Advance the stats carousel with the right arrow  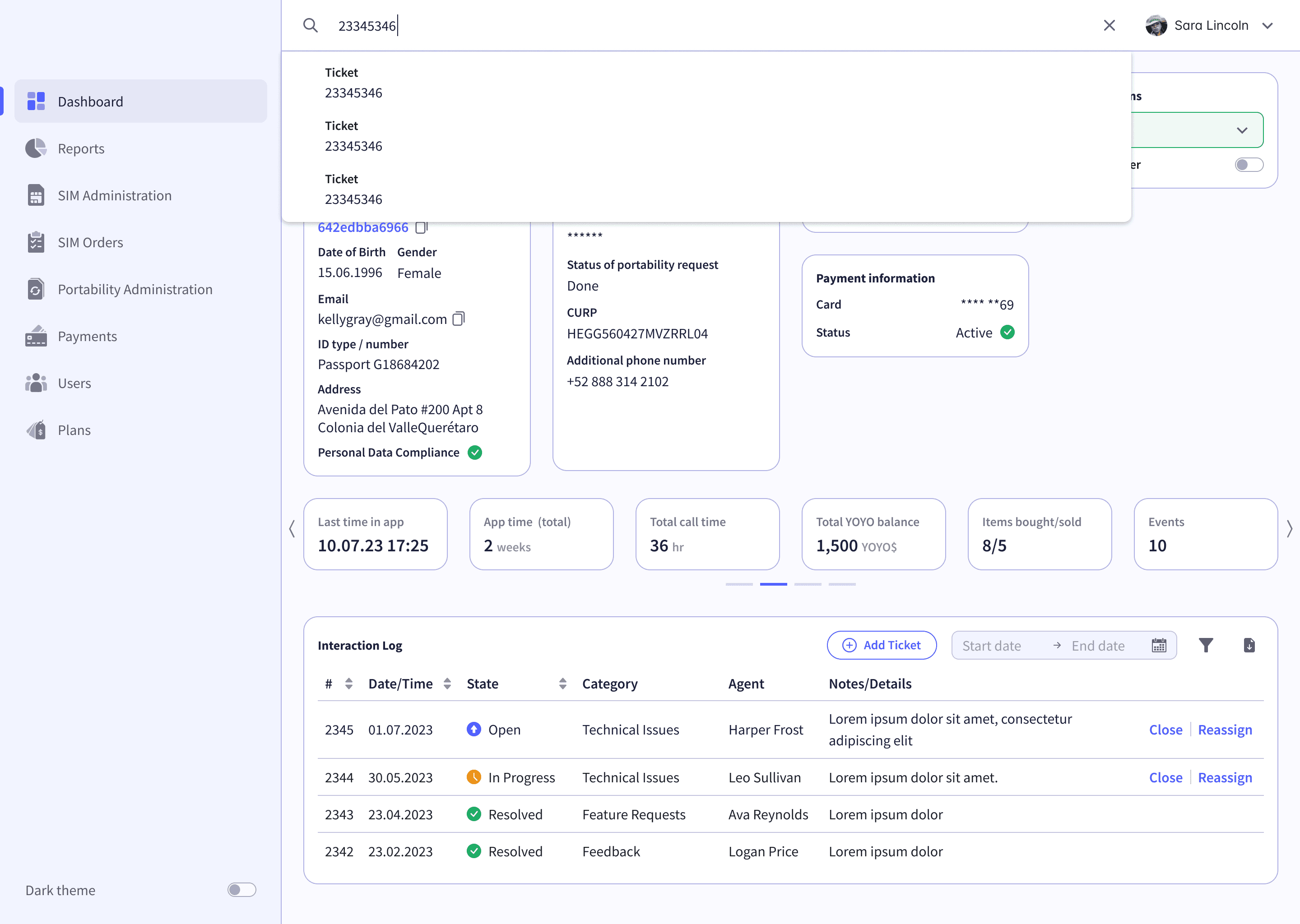click(1289, 529)
